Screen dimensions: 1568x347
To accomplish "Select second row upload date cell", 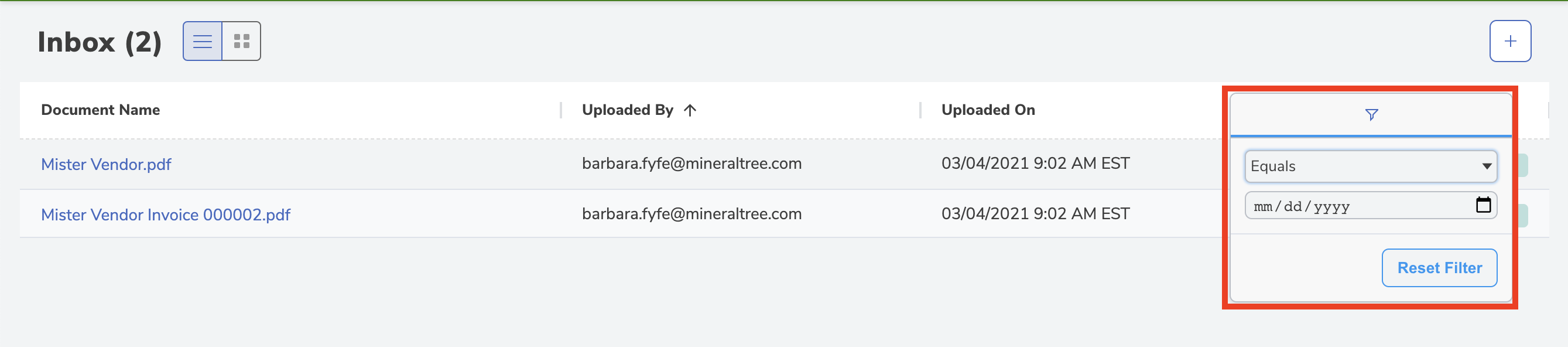I will 1035,214.
